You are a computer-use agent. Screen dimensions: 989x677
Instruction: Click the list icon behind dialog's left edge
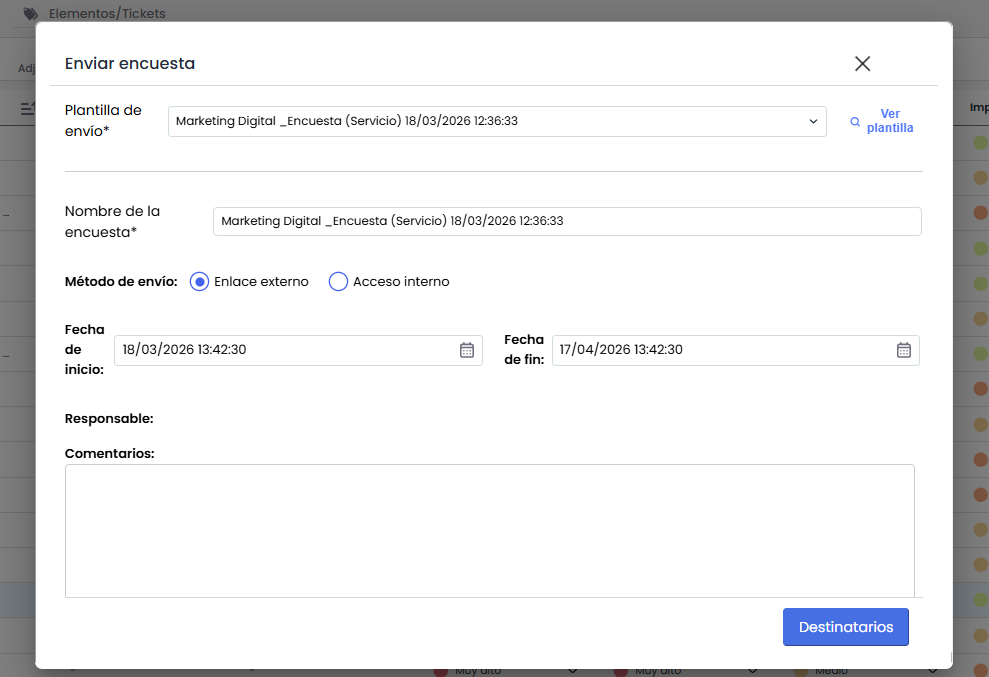point(27,107)
